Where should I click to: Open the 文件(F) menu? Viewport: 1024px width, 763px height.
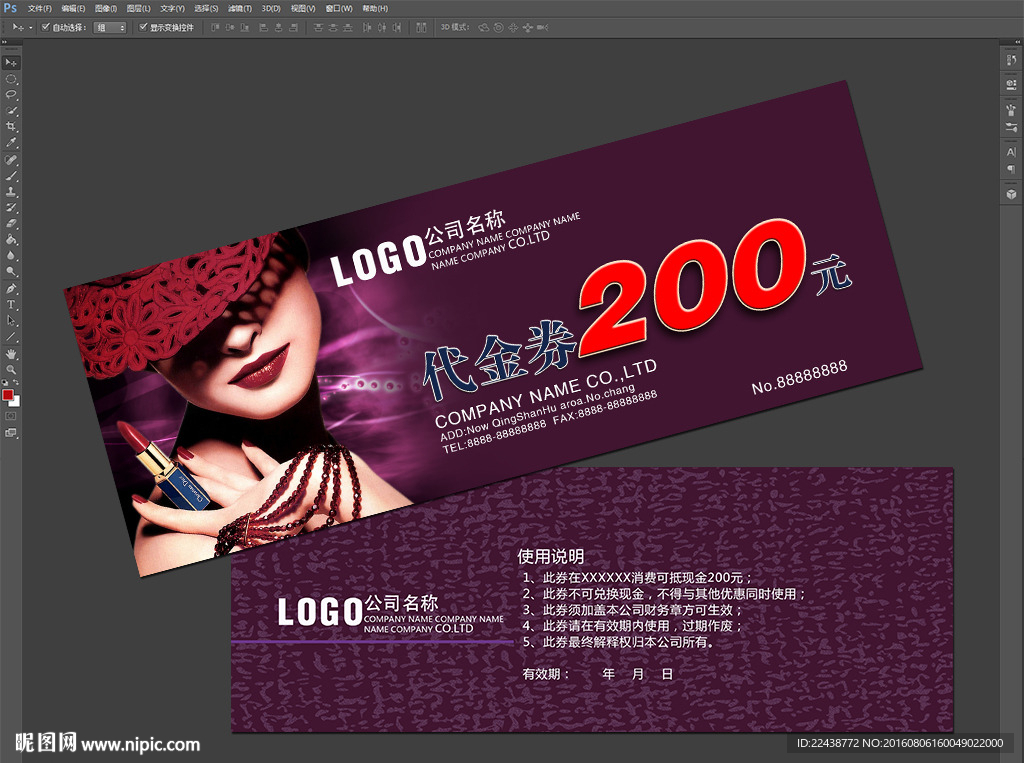click(x=39, y=8)
